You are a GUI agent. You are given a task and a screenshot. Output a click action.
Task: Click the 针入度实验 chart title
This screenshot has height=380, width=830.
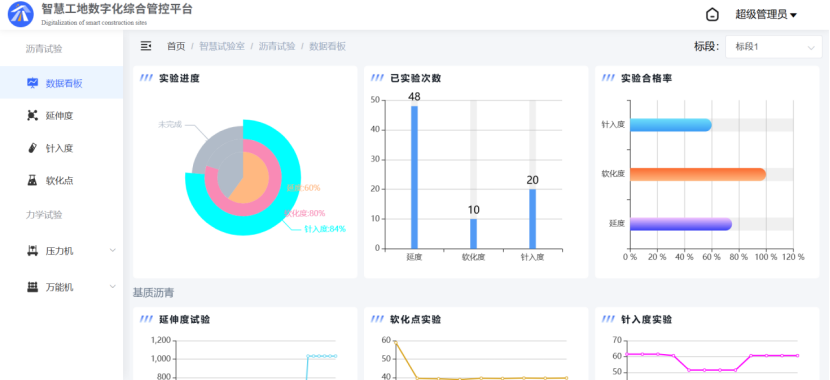pyautogui.click(x=646, y=320)
